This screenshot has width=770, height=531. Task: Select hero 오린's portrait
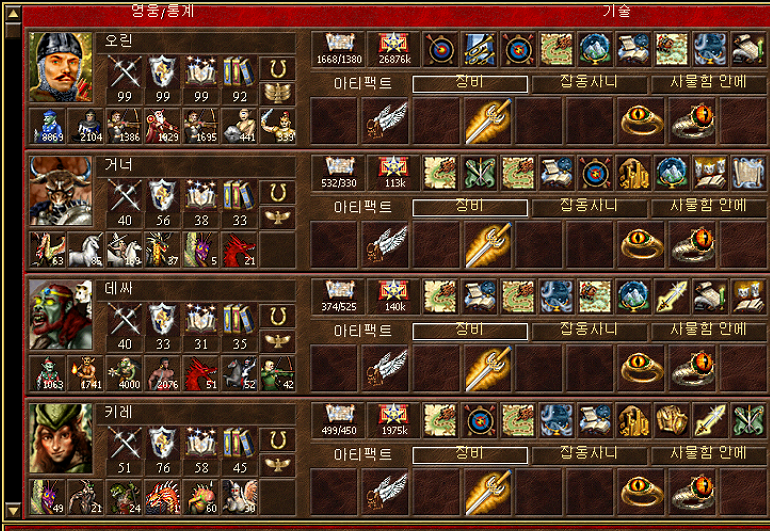point(60,67)
